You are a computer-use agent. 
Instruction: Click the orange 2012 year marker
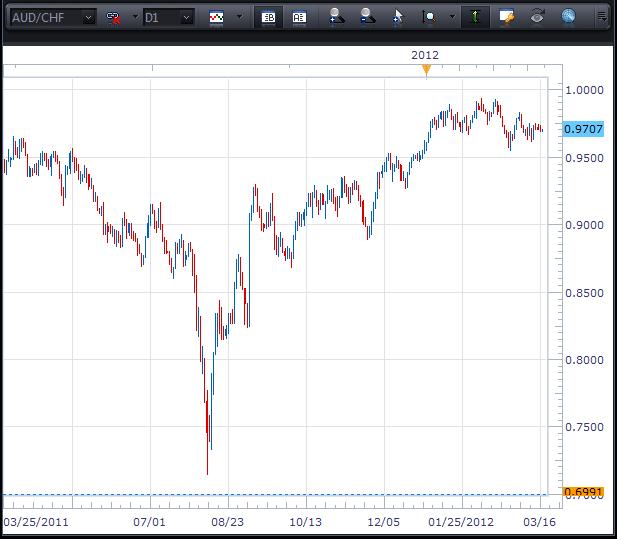point(426,70)
